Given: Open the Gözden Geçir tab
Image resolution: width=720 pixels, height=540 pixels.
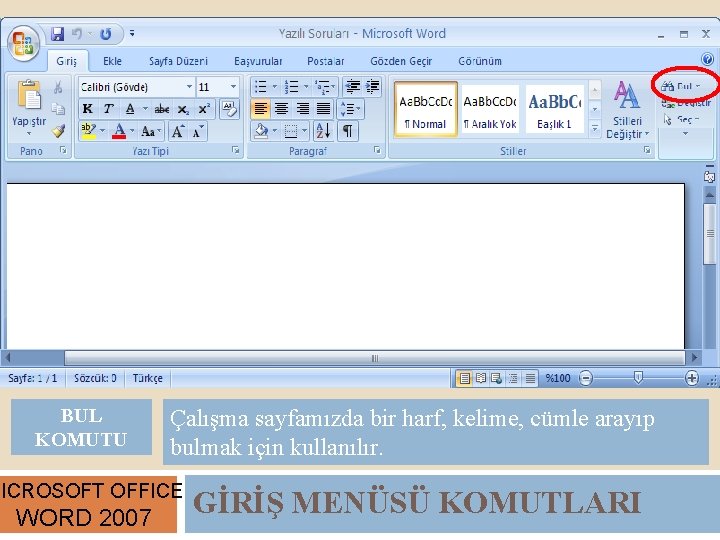Looking at the screenshot, I should [401, 61].
